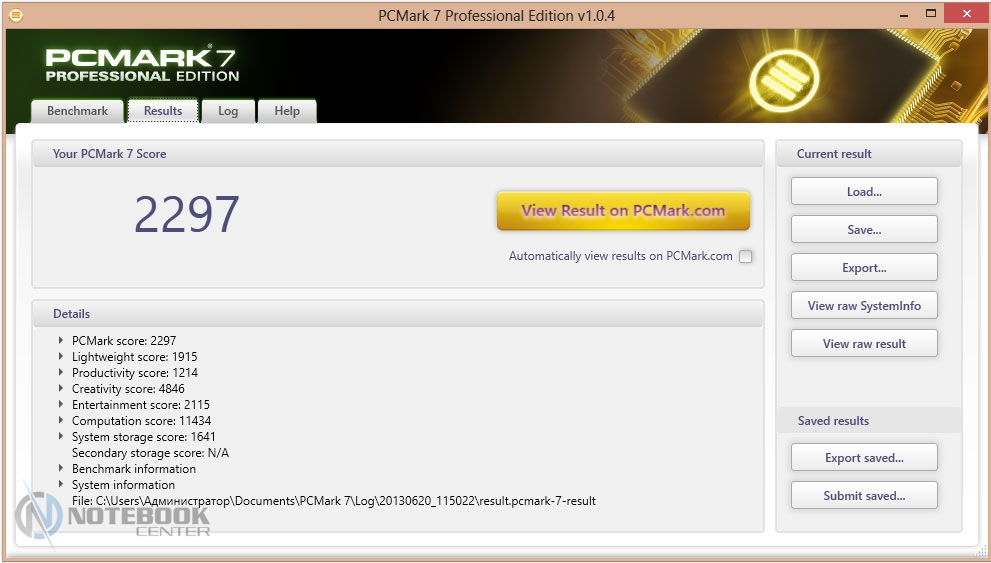Switch to the Benchmark tab
991x563 pixels.
(x=77, y=111)
